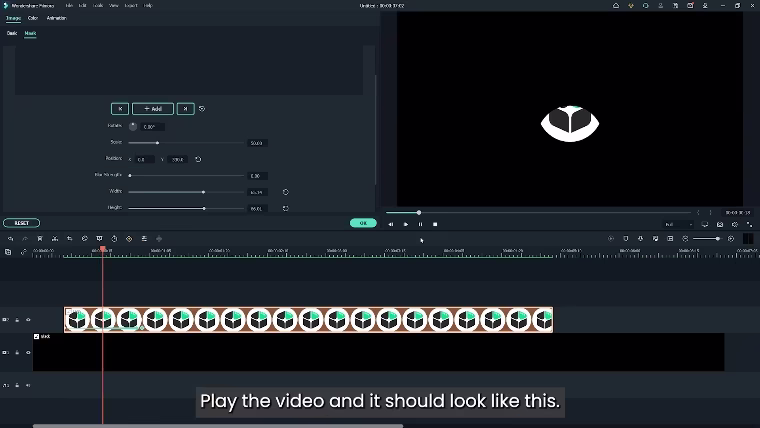Go to next keyframe button right of Add
Screen dimensions: 760x428
pyautogui.click(x=186, y=109)
